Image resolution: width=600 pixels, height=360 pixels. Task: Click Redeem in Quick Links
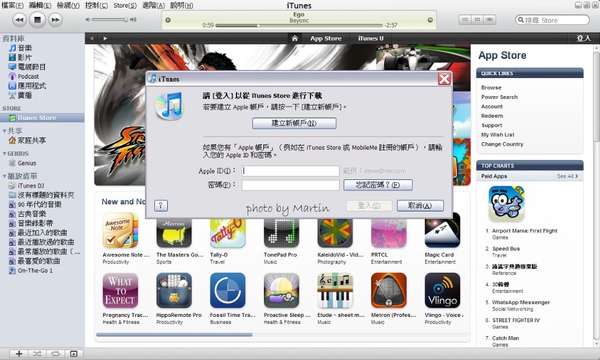[x=492, y=116]
